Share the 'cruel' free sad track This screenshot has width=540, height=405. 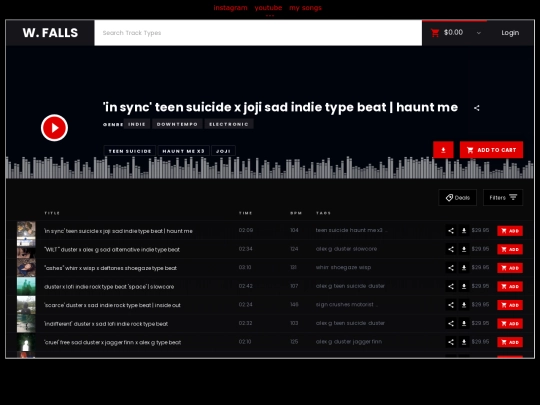click(451, 342)
